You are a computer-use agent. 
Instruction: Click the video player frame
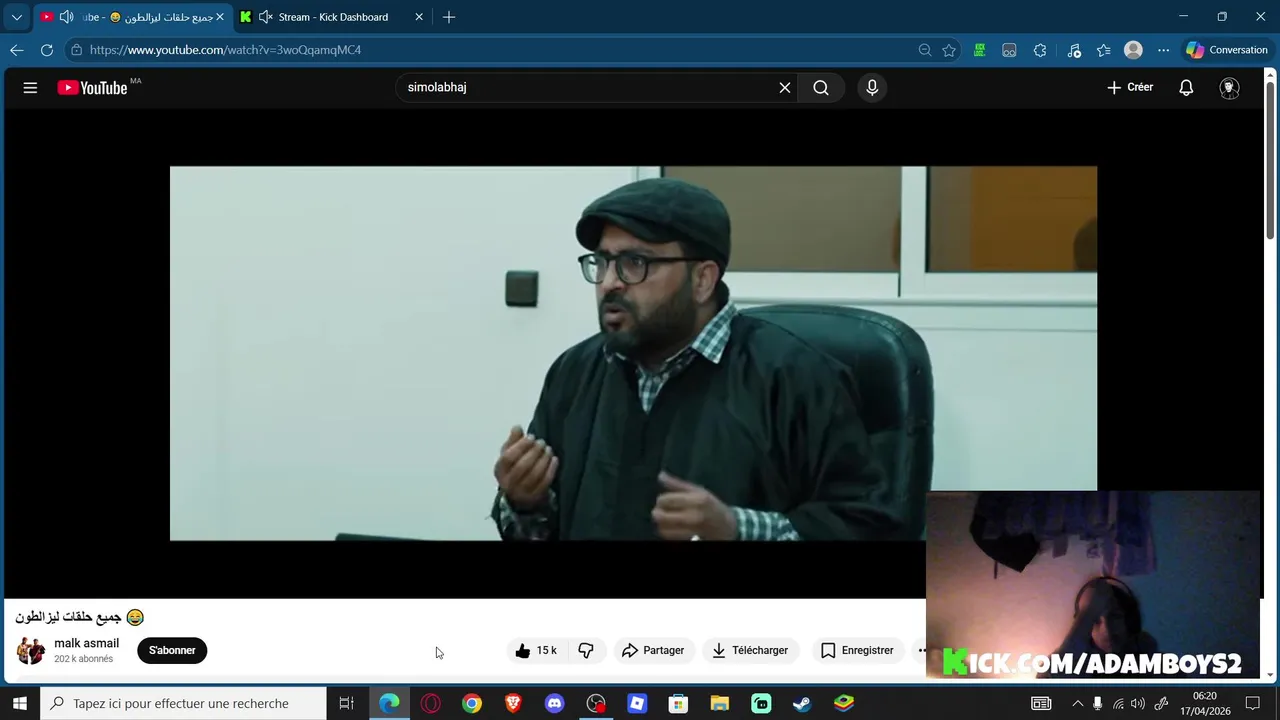[633, 354]
